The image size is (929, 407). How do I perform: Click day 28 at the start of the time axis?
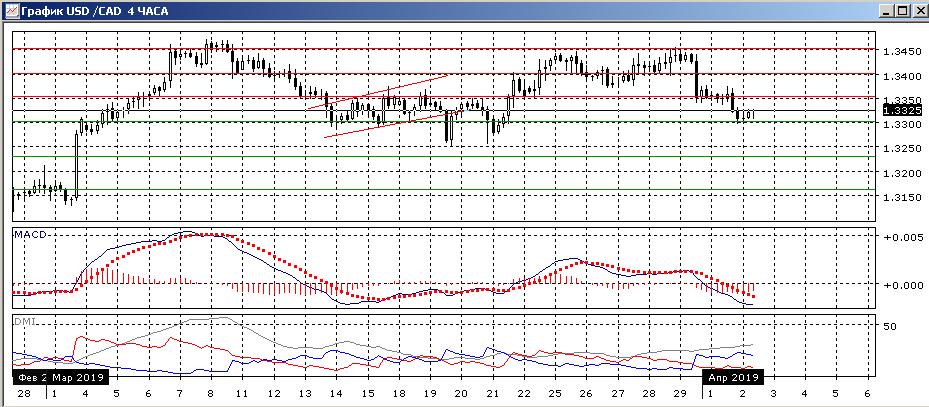23,394
